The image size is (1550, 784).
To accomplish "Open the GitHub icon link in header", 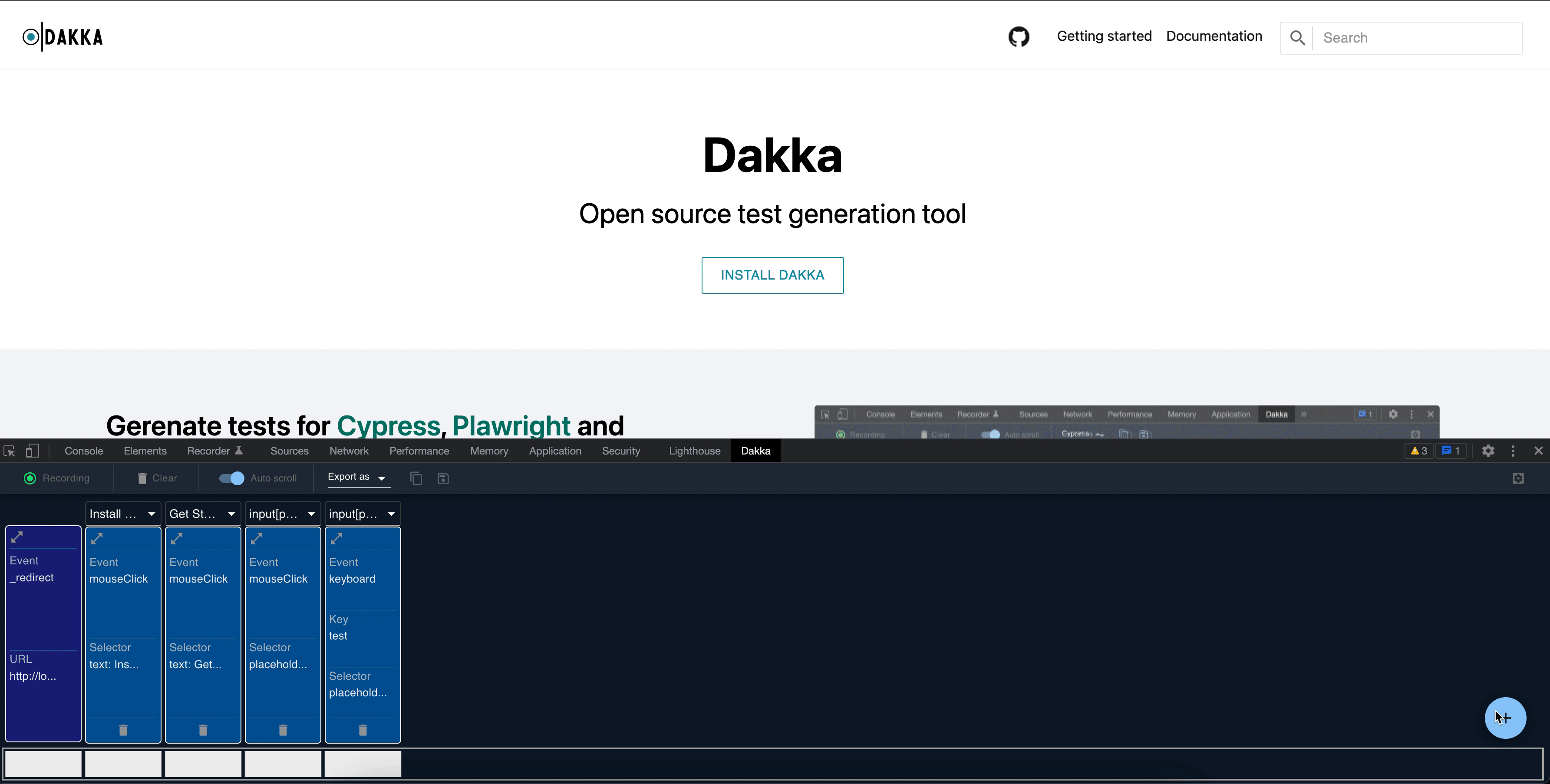I will 1019,37.
